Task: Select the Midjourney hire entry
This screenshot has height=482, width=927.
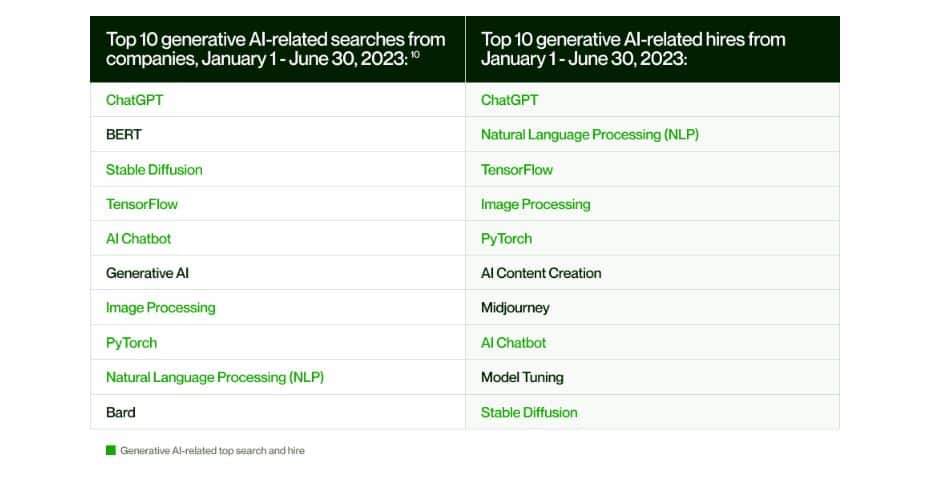Action: (x=515, y=308)
